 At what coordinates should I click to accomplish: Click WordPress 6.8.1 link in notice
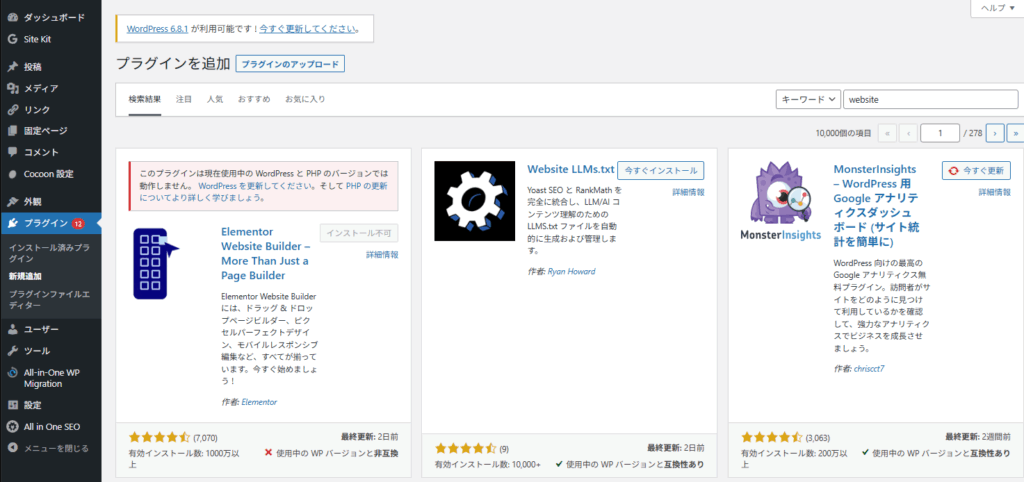tap(157, 29)
